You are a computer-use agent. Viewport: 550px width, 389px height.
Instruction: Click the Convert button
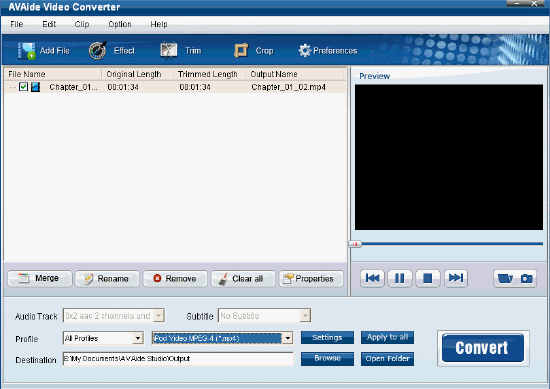coord(483,348)
